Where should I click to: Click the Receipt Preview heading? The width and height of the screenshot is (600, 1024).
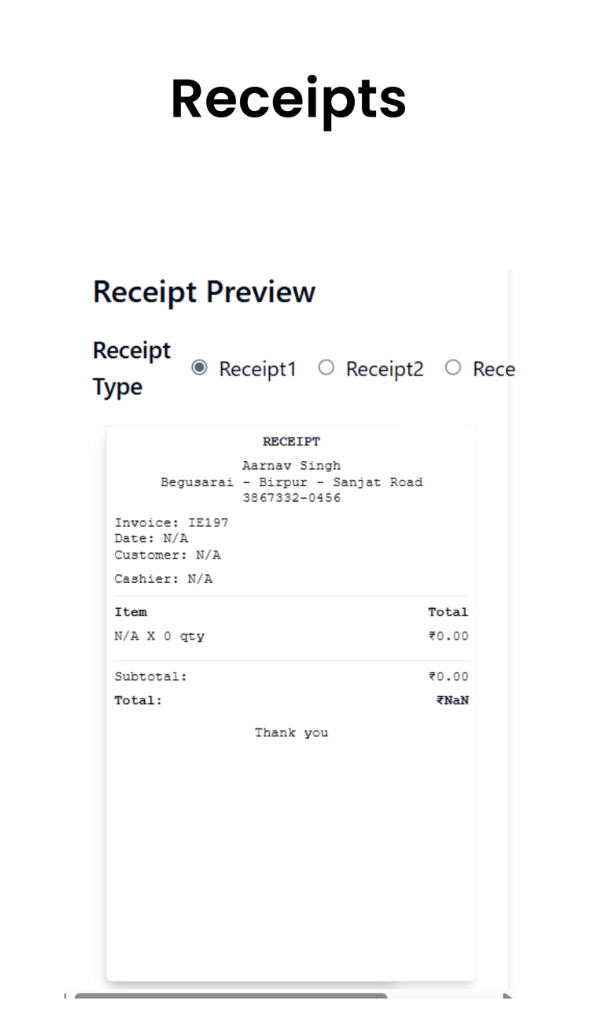[203, 292]
